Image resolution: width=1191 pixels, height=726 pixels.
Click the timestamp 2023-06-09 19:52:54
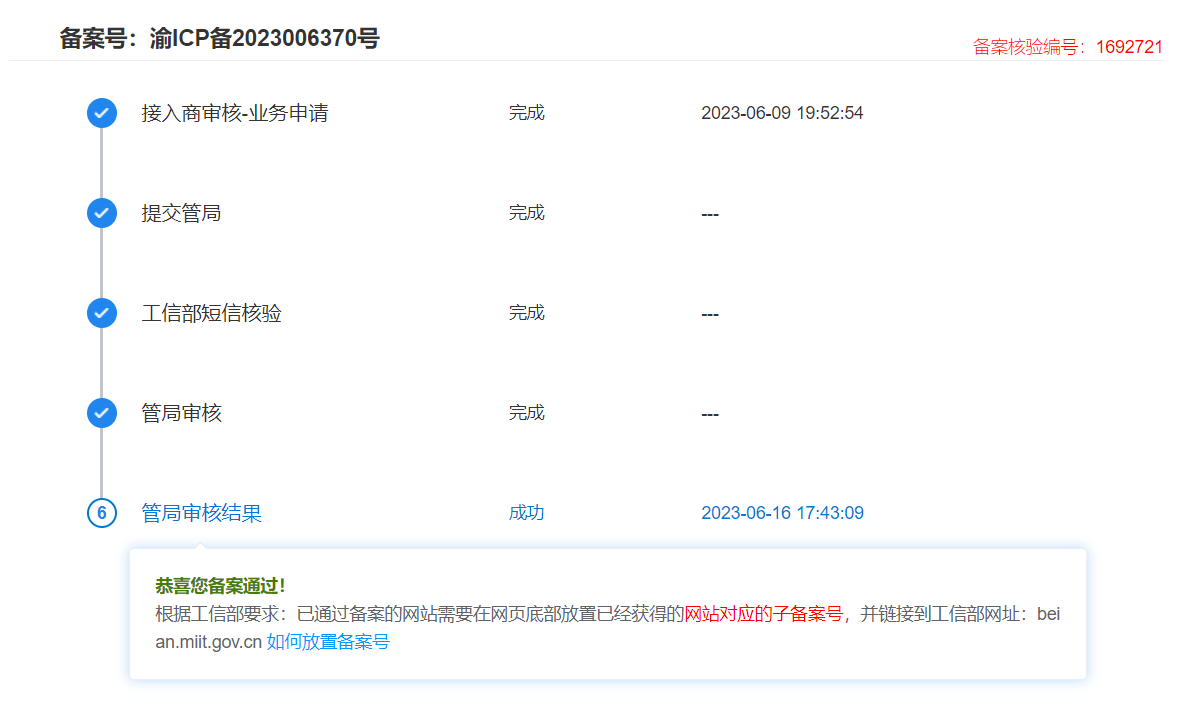(782, 113)
